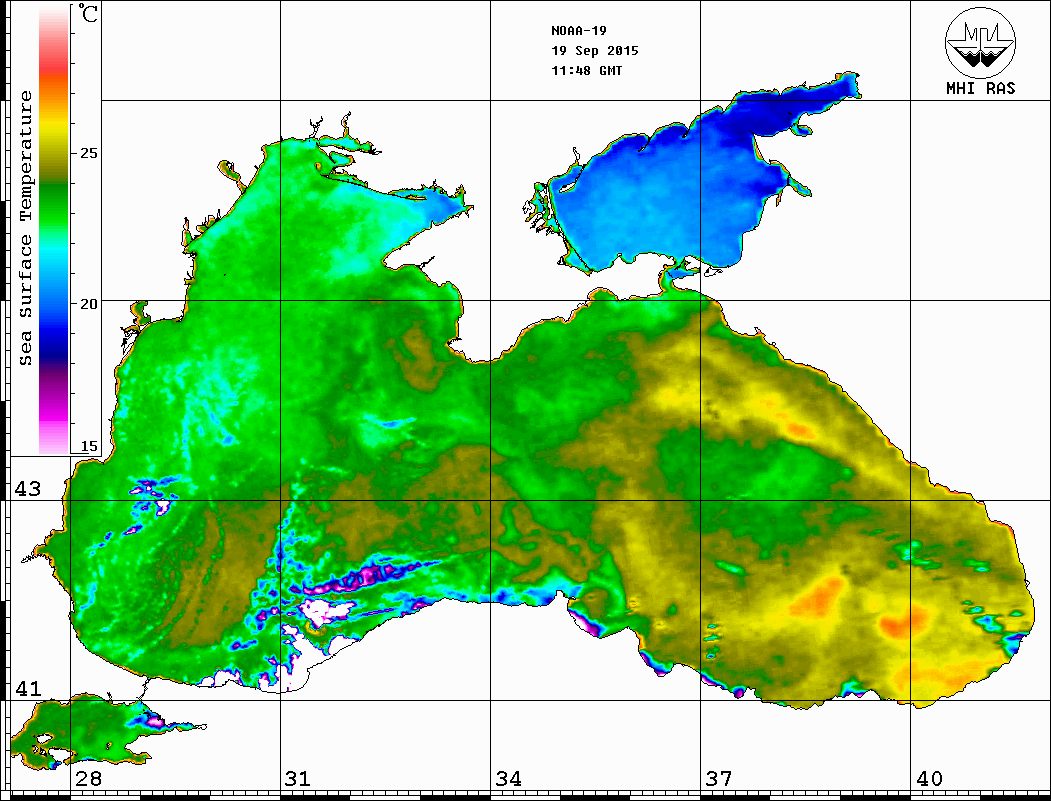Click longitude label '28'
This screenshot has height=801, width=1051.
88,778
